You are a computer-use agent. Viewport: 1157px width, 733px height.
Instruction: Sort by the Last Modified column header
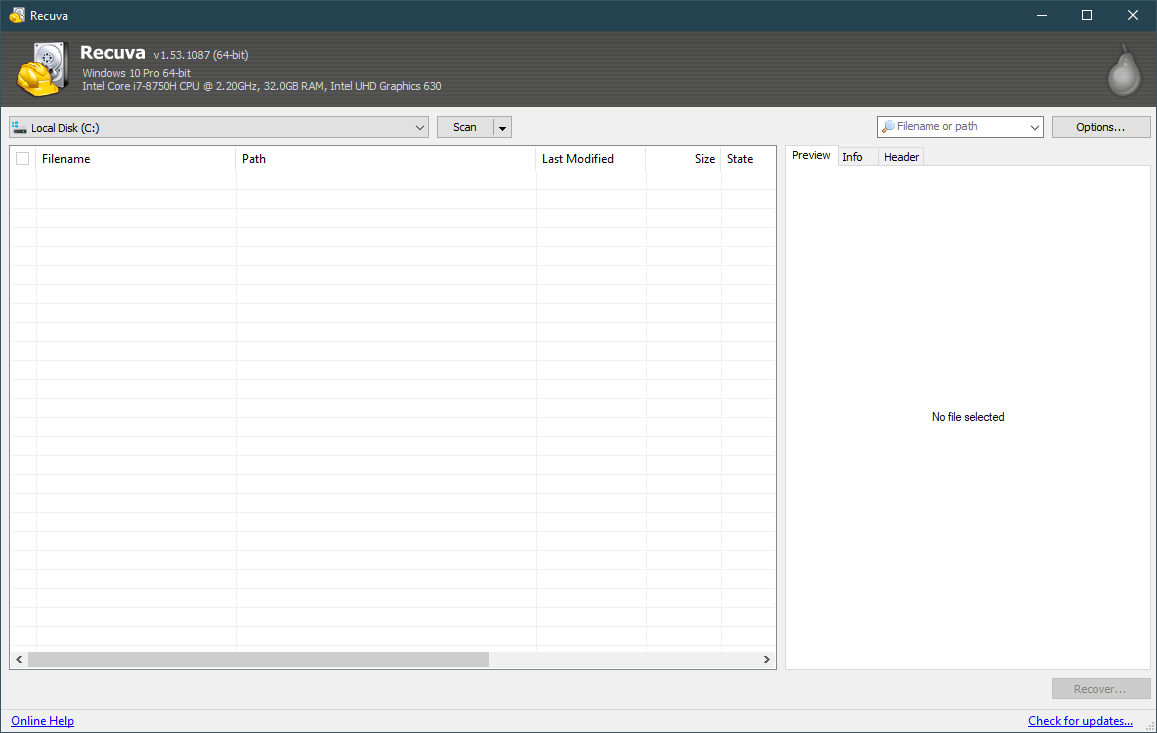(x=591, y=159)
